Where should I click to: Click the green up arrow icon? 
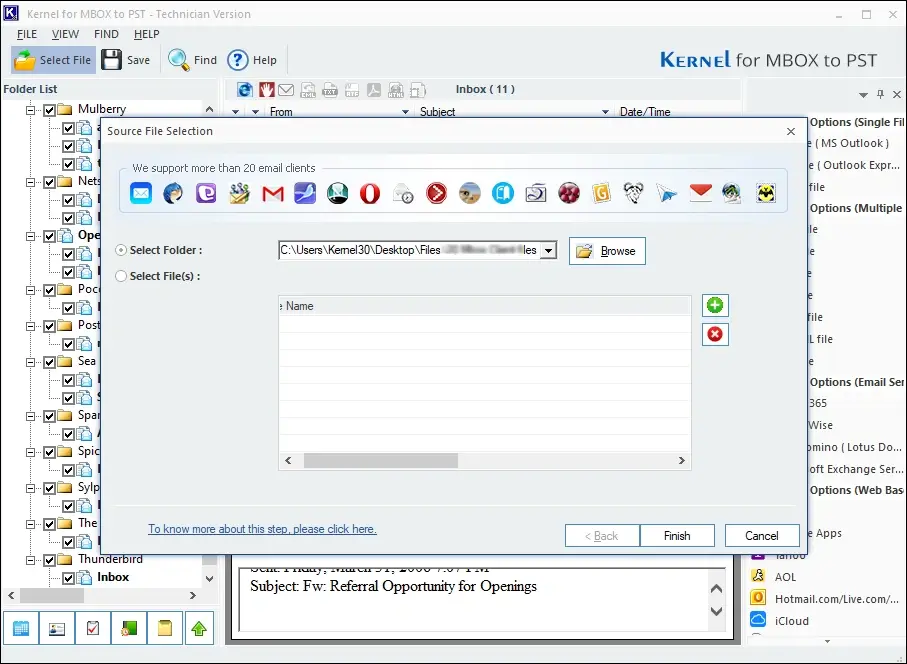[199, 628]
